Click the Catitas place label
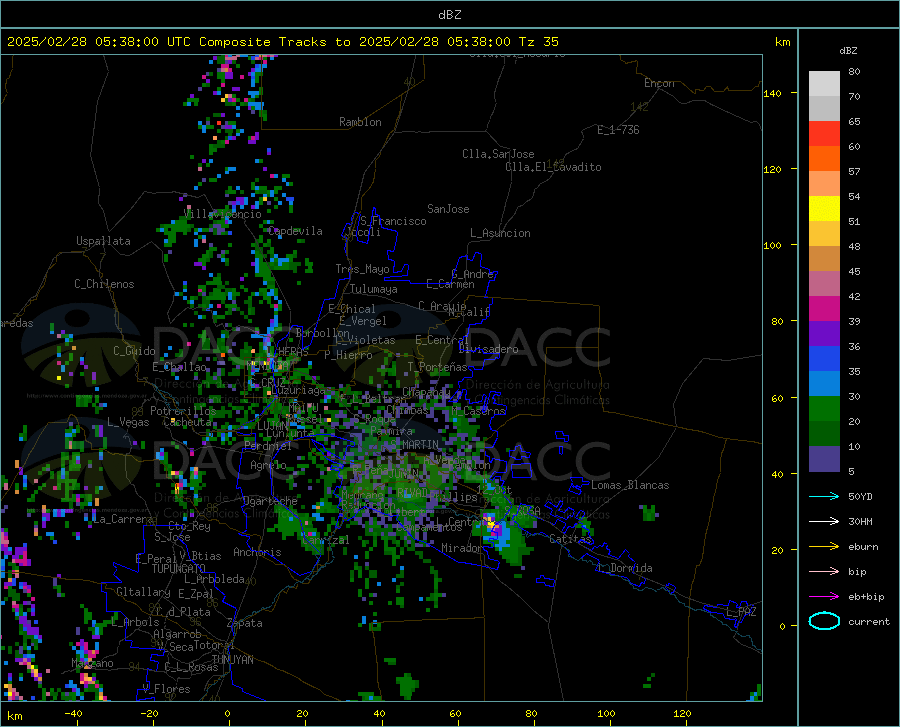 tap(570, 539)
